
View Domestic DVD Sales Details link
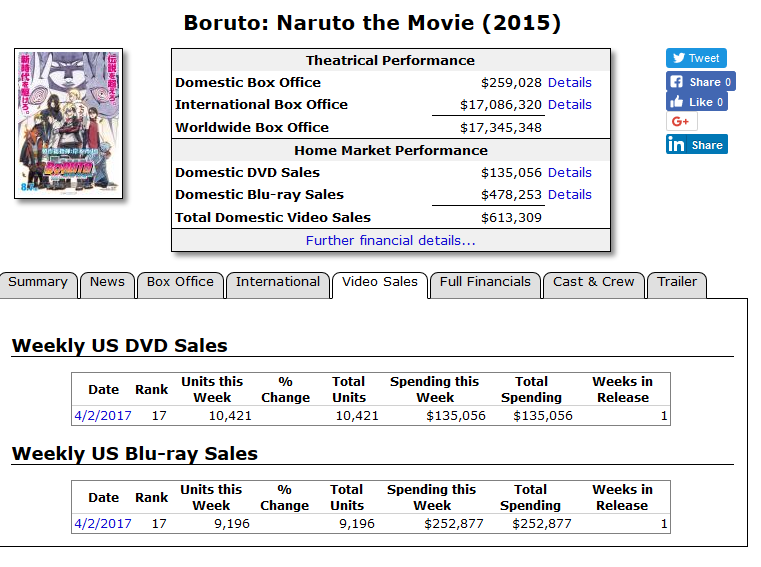(x=569, y=173)
